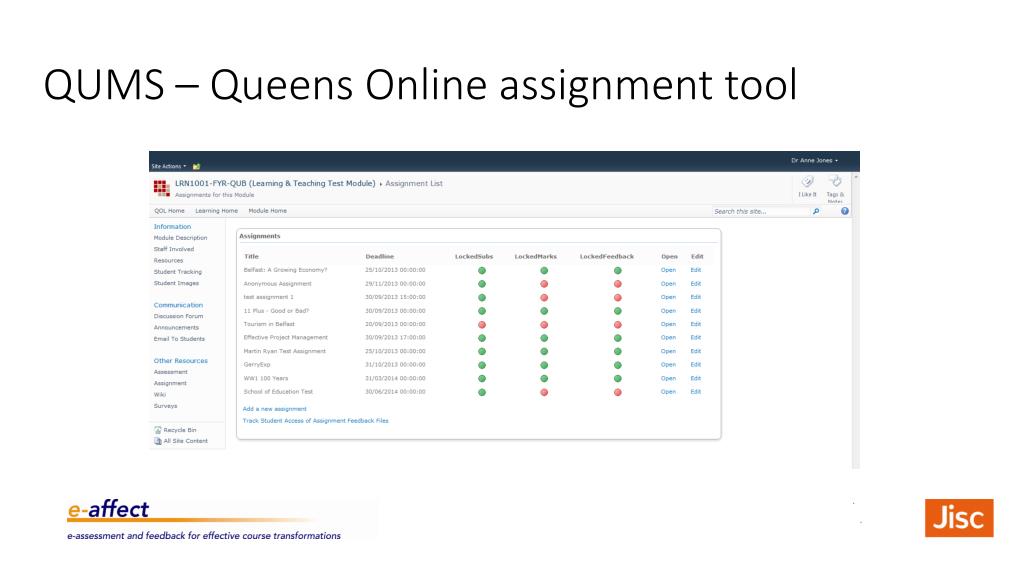This screenshot has width=1024, height=576.
Task: Click LockedMarks green dot for 11 Plus - Good or Bad?
Action: [544, 311]
